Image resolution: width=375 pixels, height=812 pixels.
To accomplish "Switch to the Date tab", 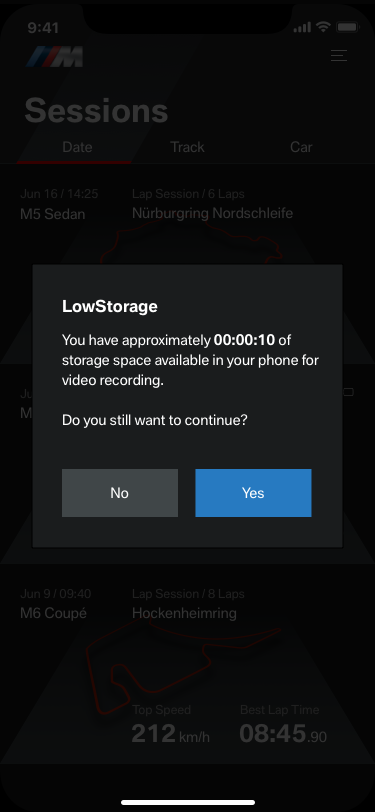I will click(x=77, y=147).
